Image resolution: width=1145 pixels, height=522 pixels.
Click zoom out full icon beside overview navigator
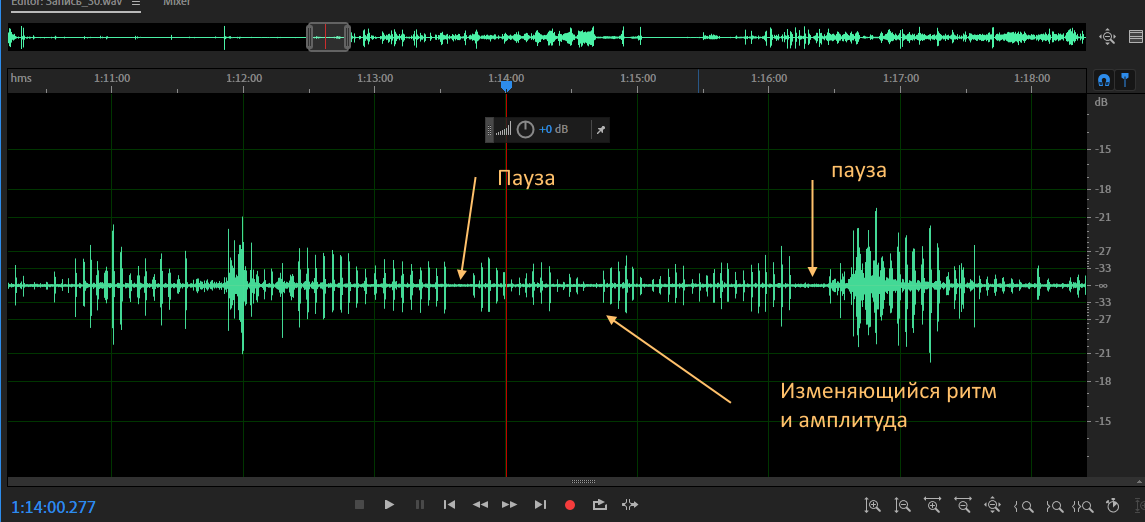pyautogui.click(x=1108, y=37)
